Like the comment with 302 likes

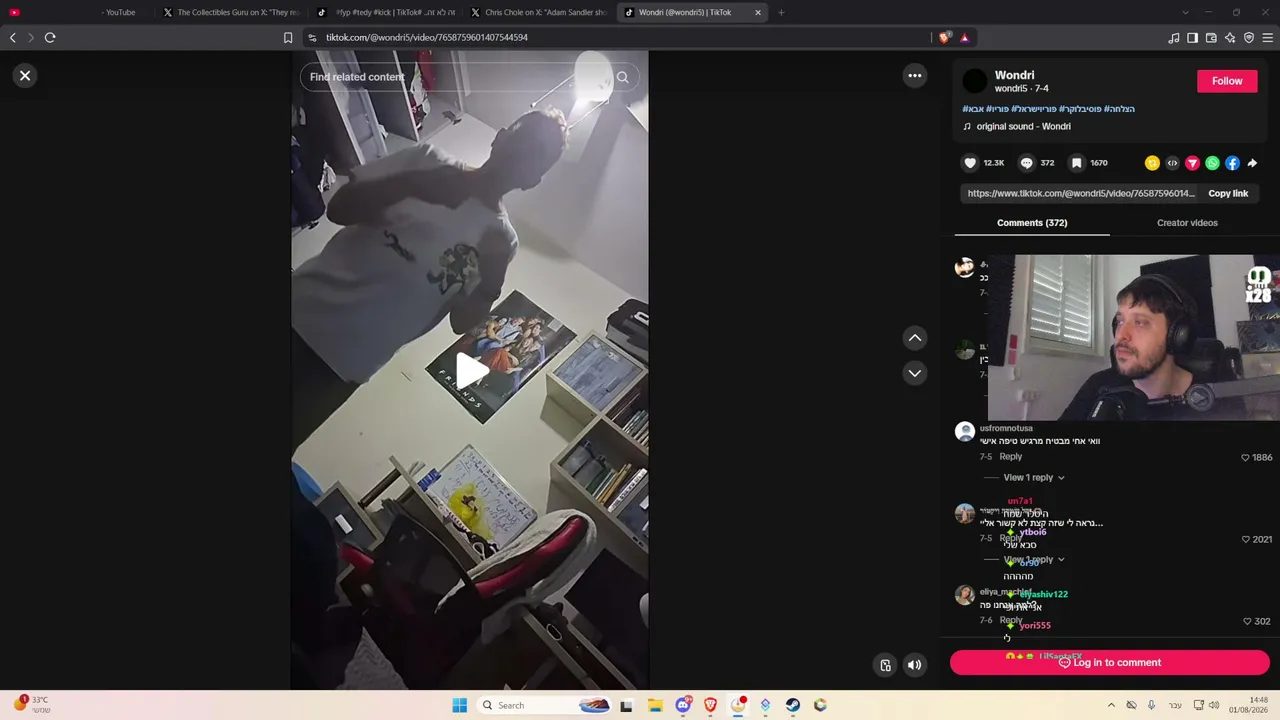click(x=1246, y=622)
